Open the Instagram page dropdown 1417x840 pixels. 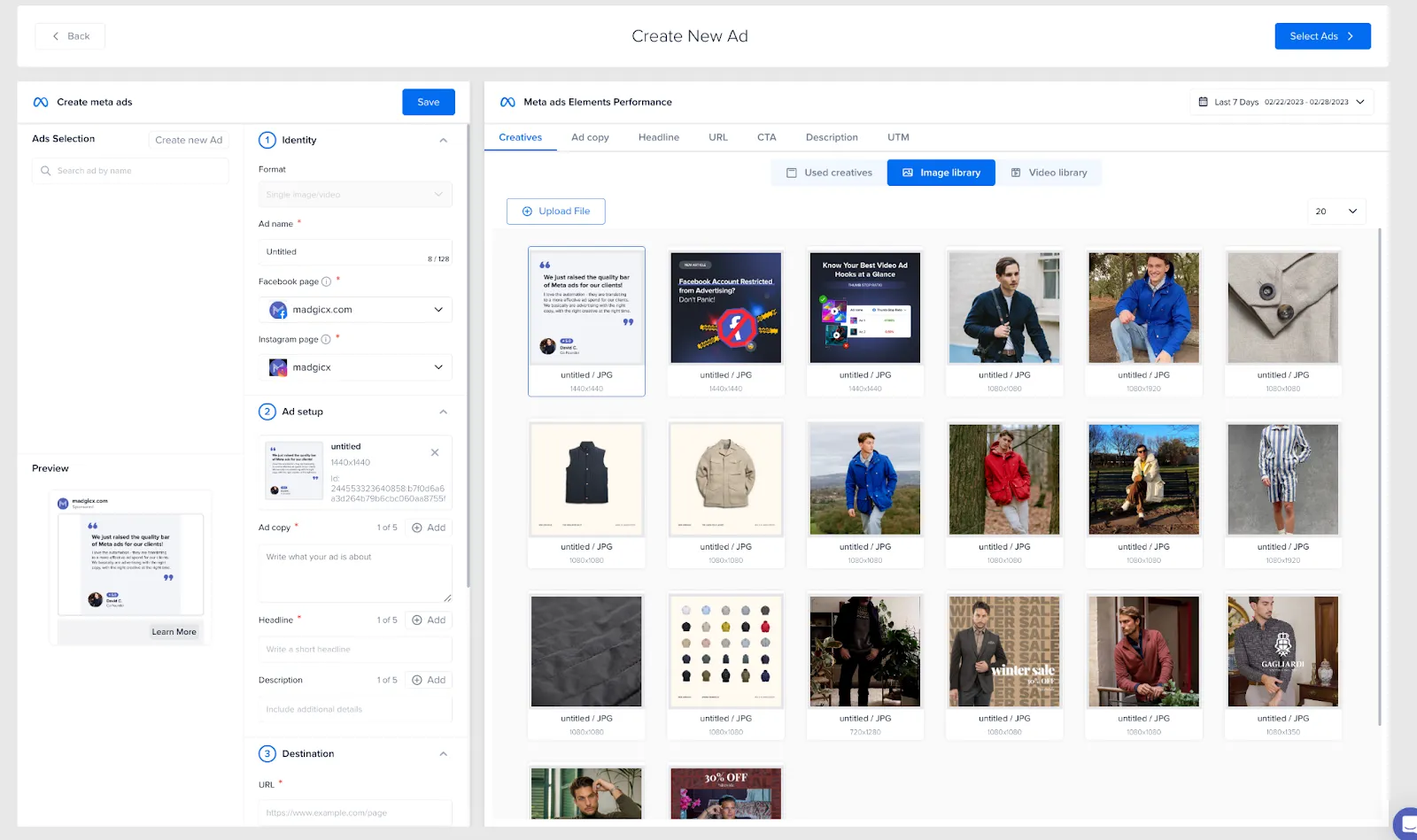pyautogui.click(x=355, y=367)
